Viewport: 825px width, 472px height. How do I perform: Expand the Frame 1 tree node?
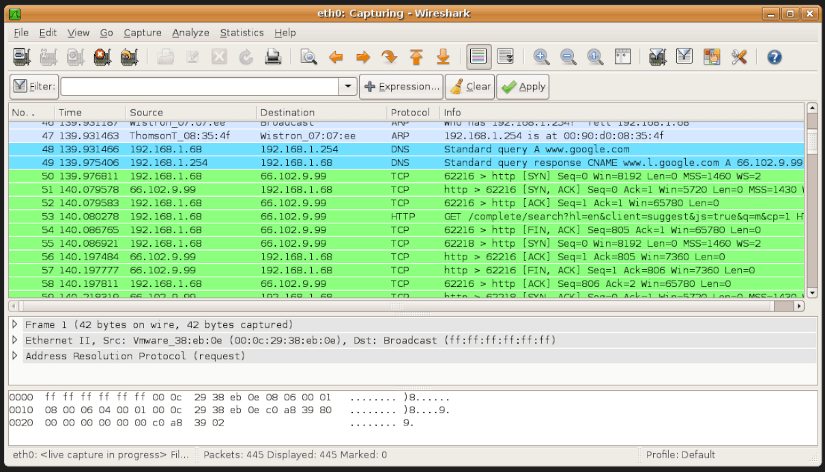pos(15,324)
